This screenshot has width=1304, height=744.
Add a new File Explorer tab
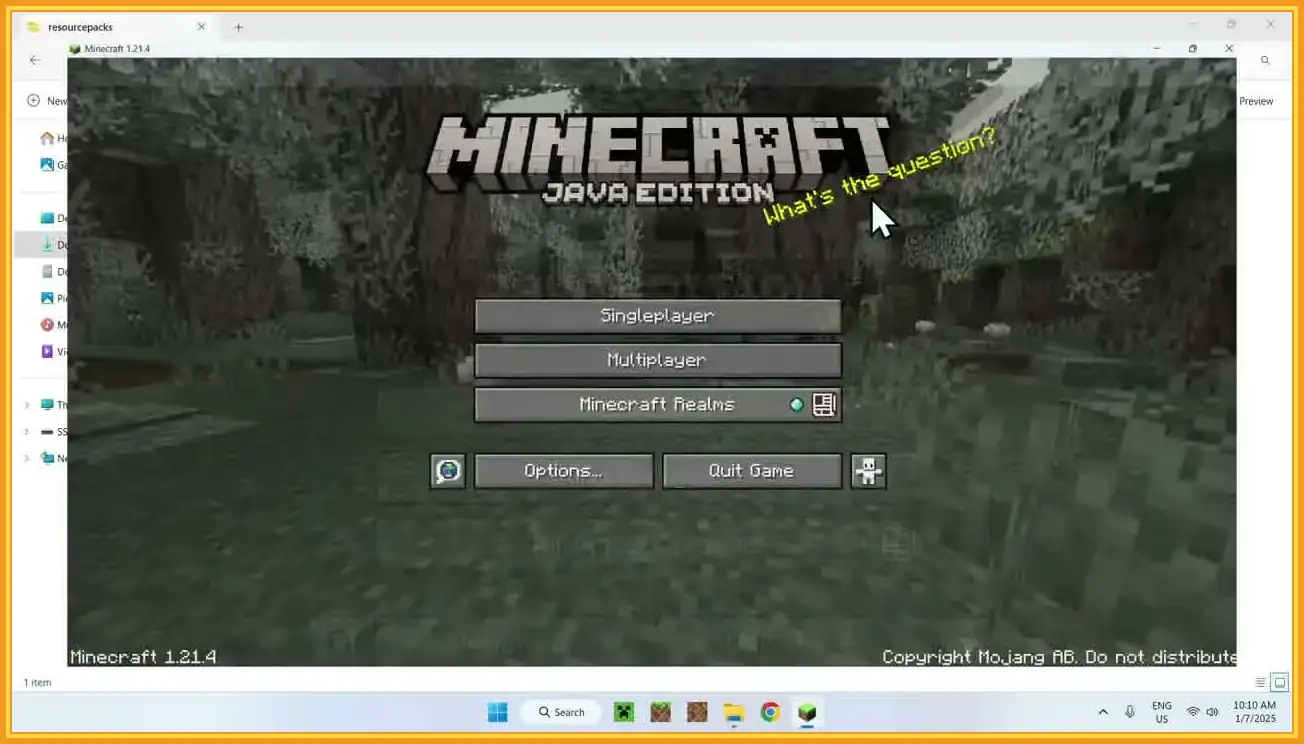point(238,27)
